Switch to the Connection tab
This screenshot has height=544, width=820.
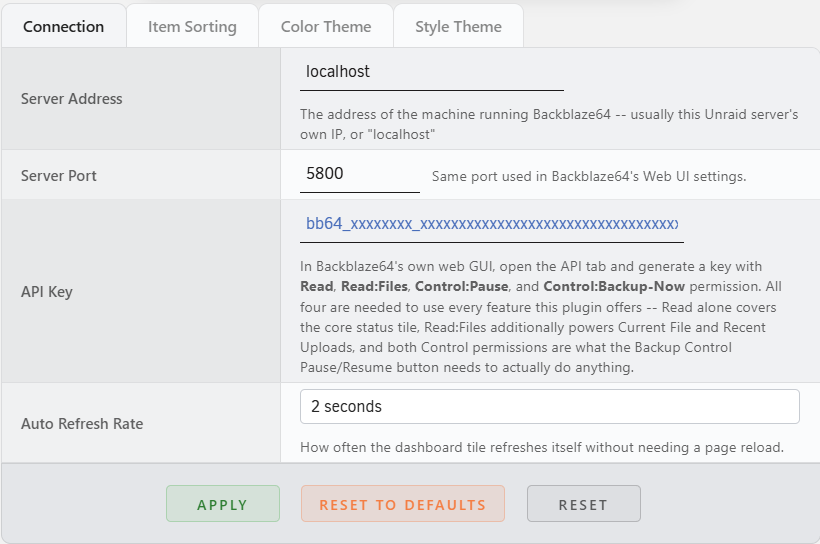pos(63,26)
